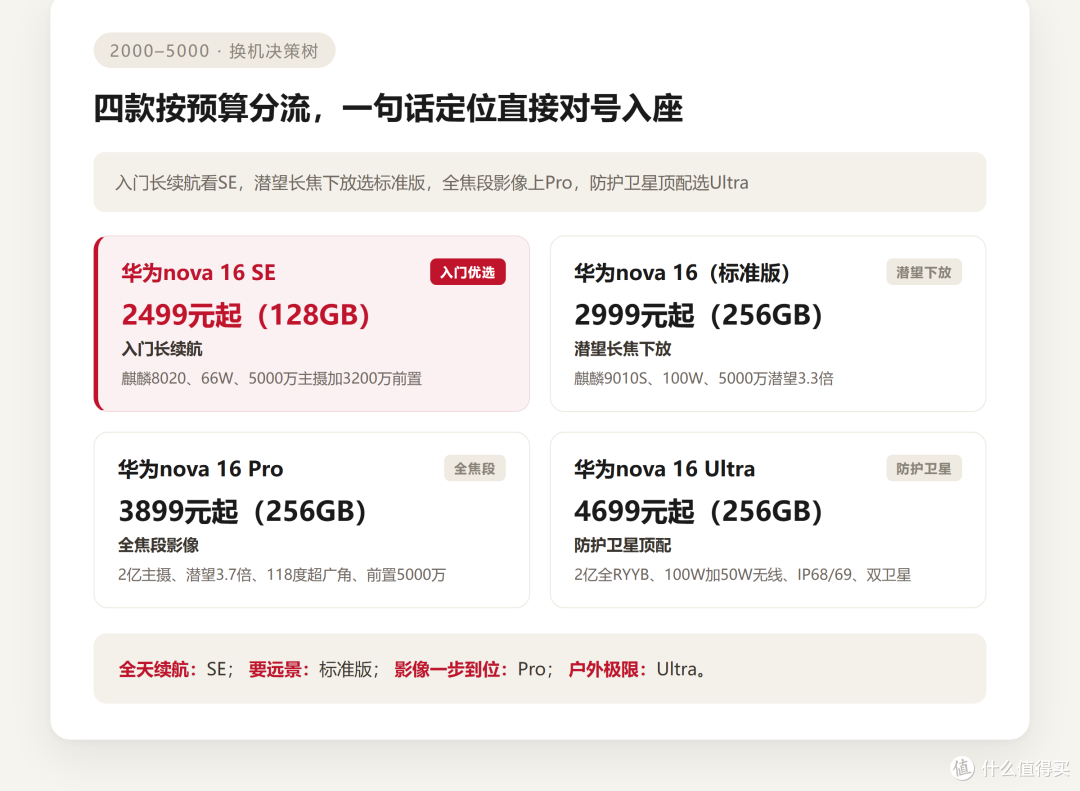Viewport: 1080px width, 791px height.
Task: Click the '2000–5000 · 换机决策树' pill tag
Action: coord(214,50)
